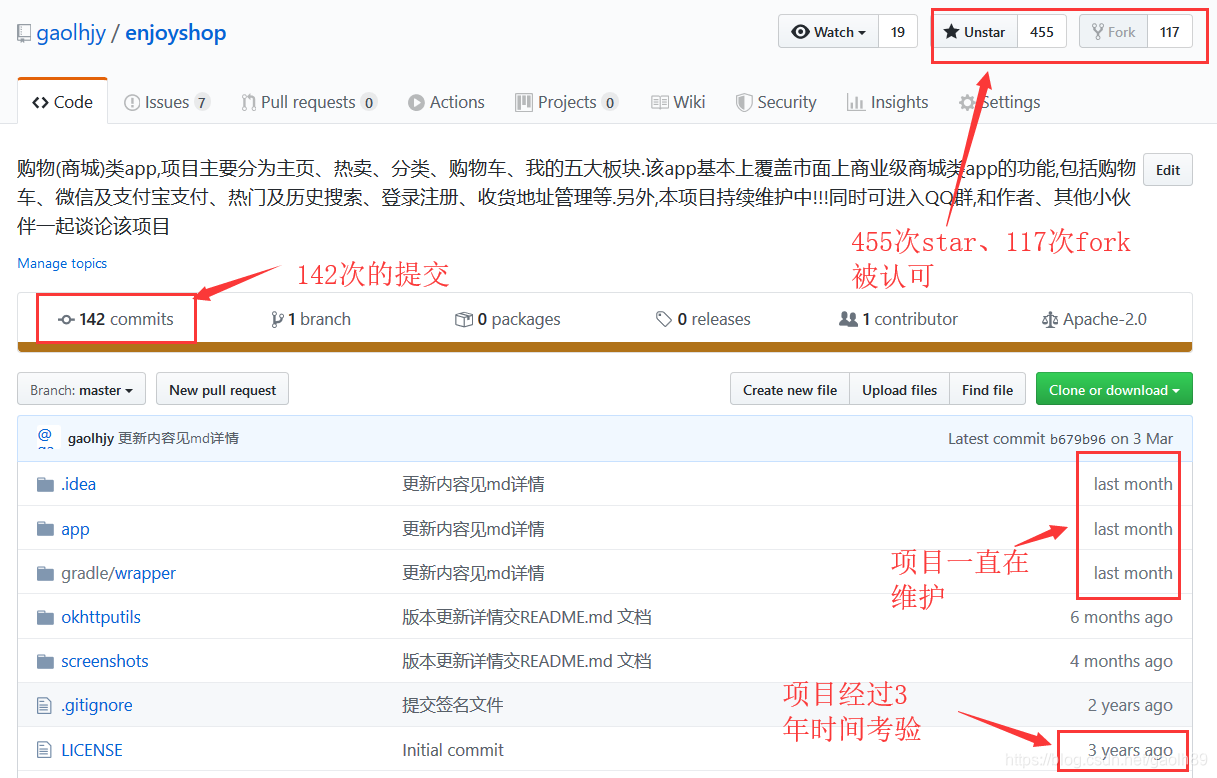This screenshot has width=1217, height=778.
Task: Open the okhttputils commit message 版本更新详情交README.md 文档
Action: click(527, 617)
